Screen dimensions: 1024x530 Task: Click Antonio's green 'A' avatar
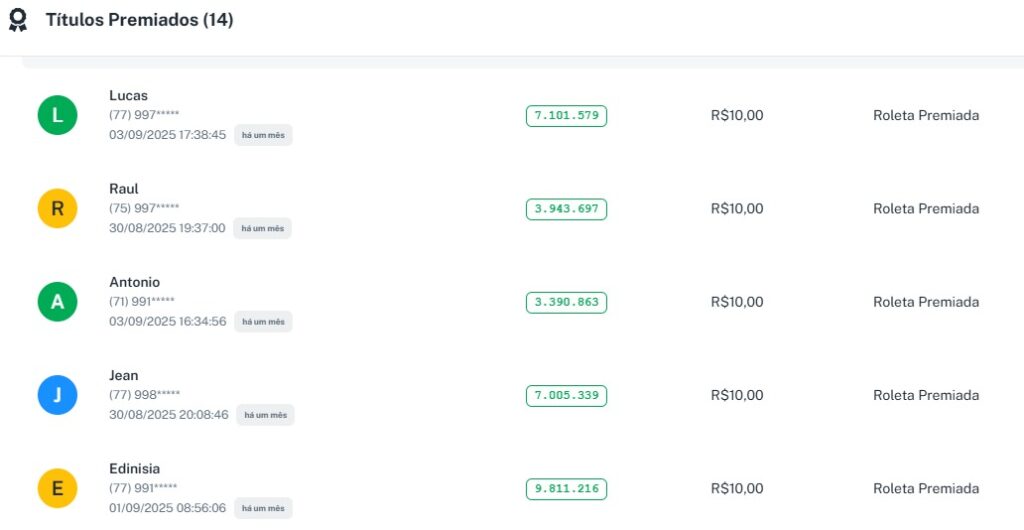pyautogui.click(x=57, y=302)
